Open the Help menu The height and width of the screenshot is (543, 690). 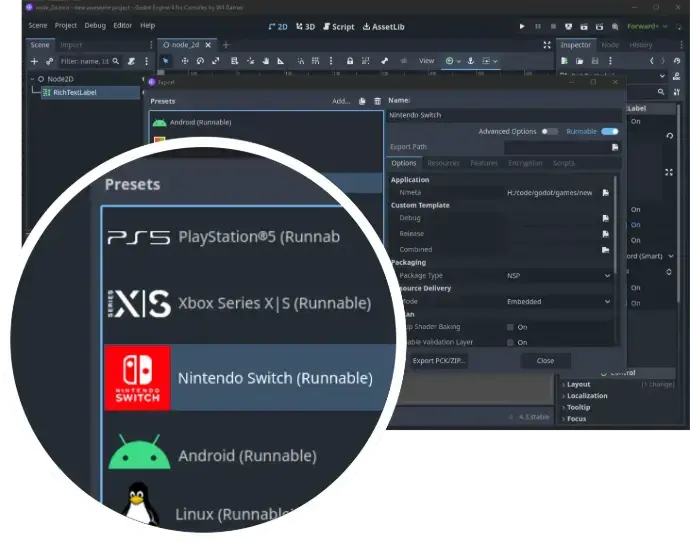[147, 26]
